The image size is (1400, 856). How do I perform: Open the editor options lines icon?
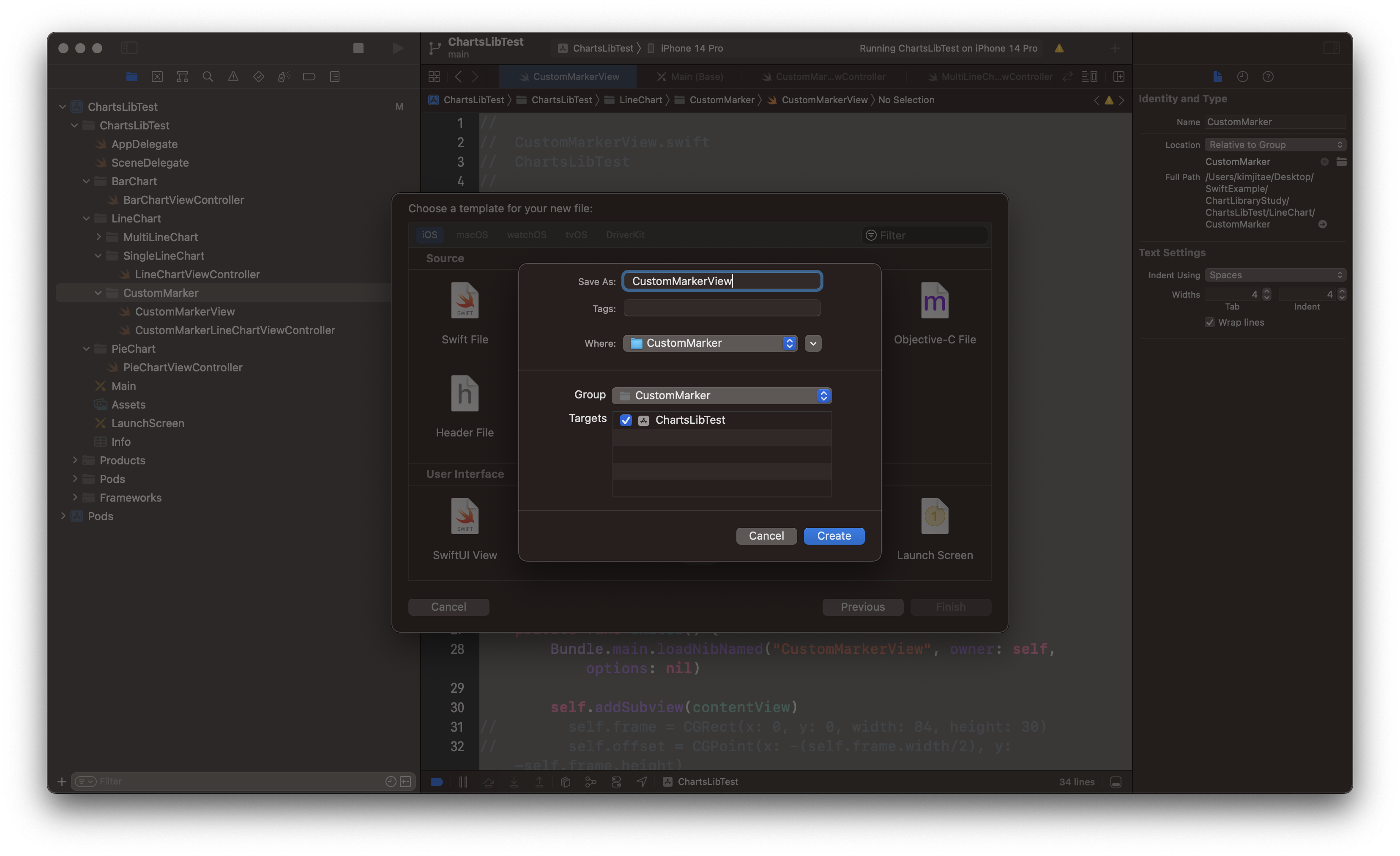pos(1089,77)
